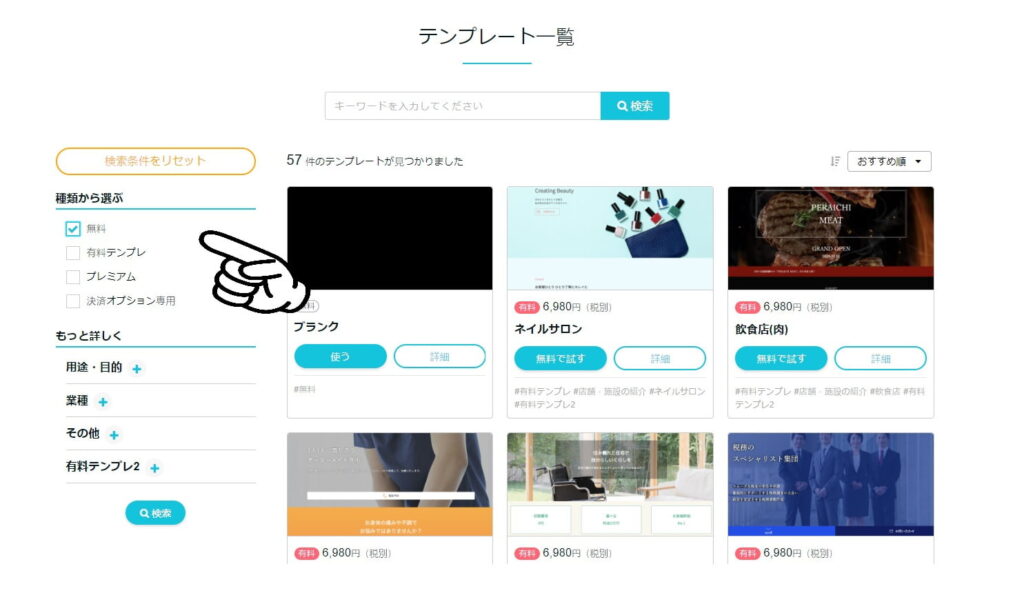
Task: Click the sidebar 検索 magnifier button
Action: coord(155,513)
